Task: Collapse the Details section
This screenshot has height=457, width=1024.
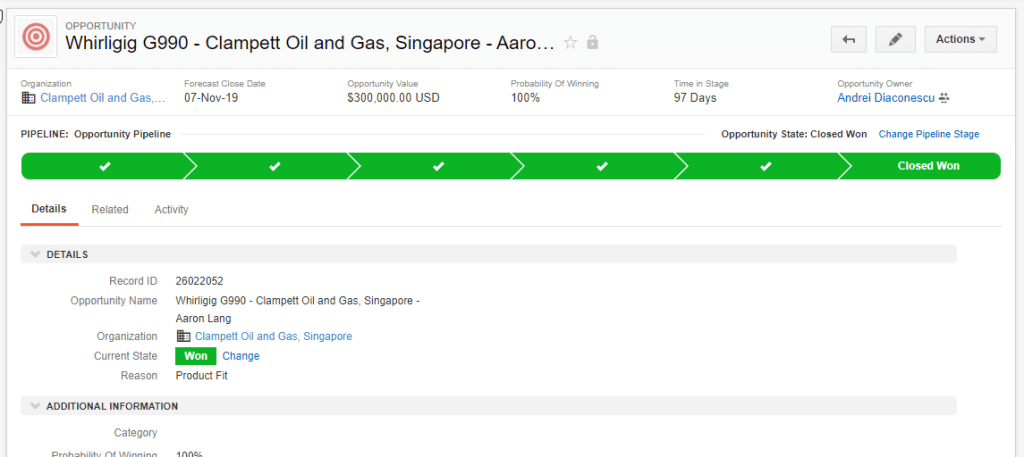Action: pyautogui.click(x=35, y=254)
